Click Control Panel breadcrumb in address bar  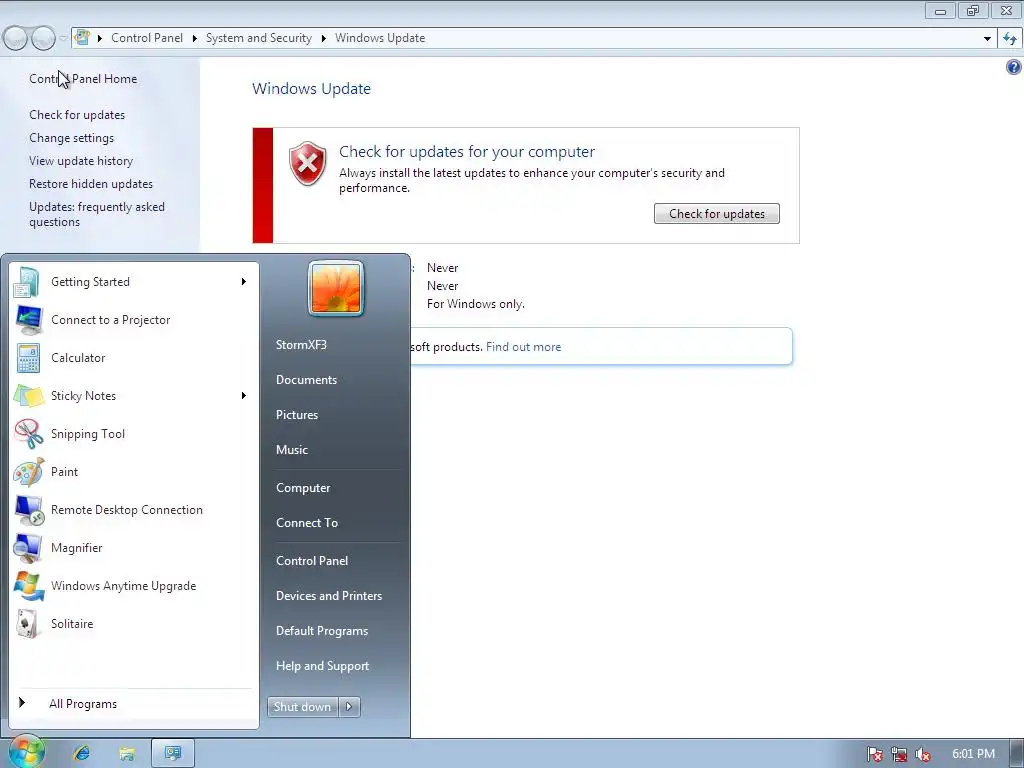(147, 38)
